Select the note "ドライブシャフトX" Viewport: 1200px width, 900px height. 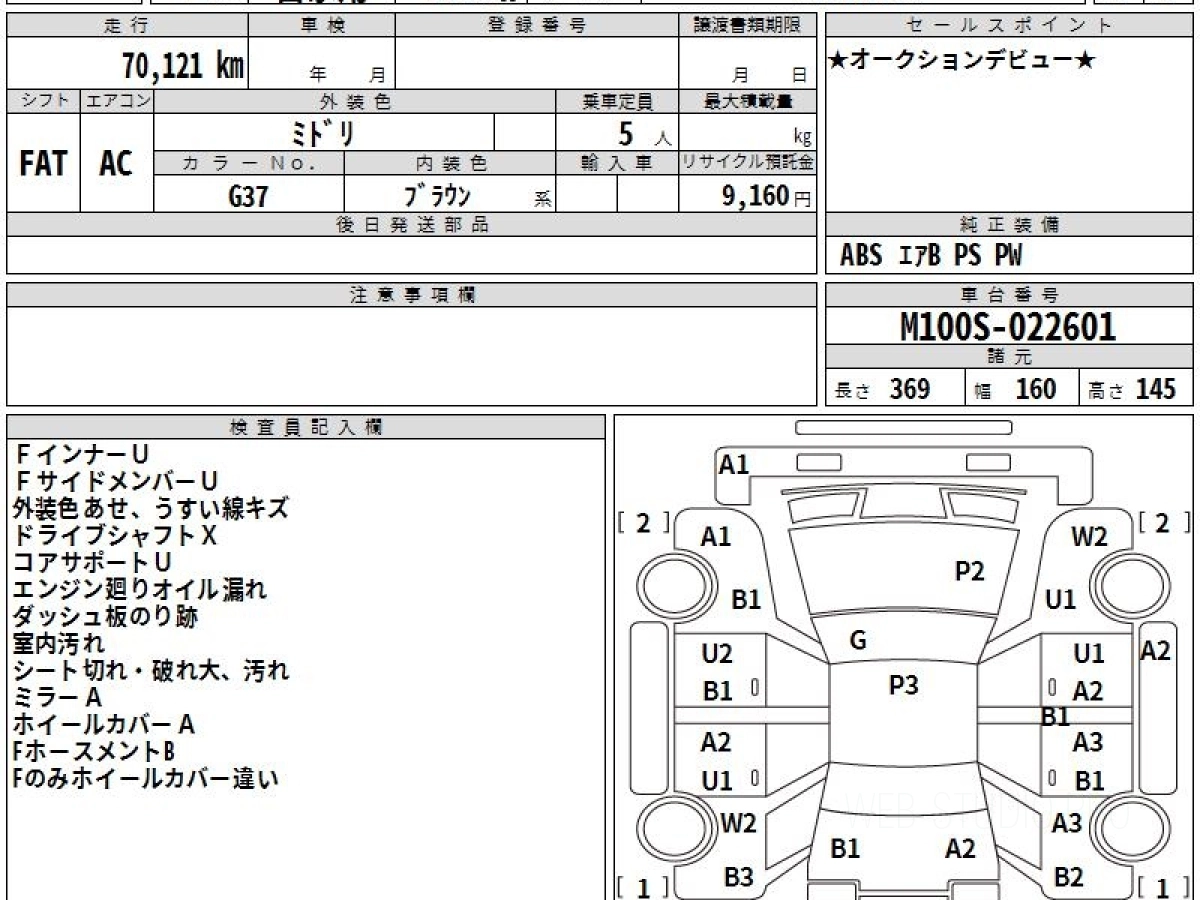click(x=115, y=536)
